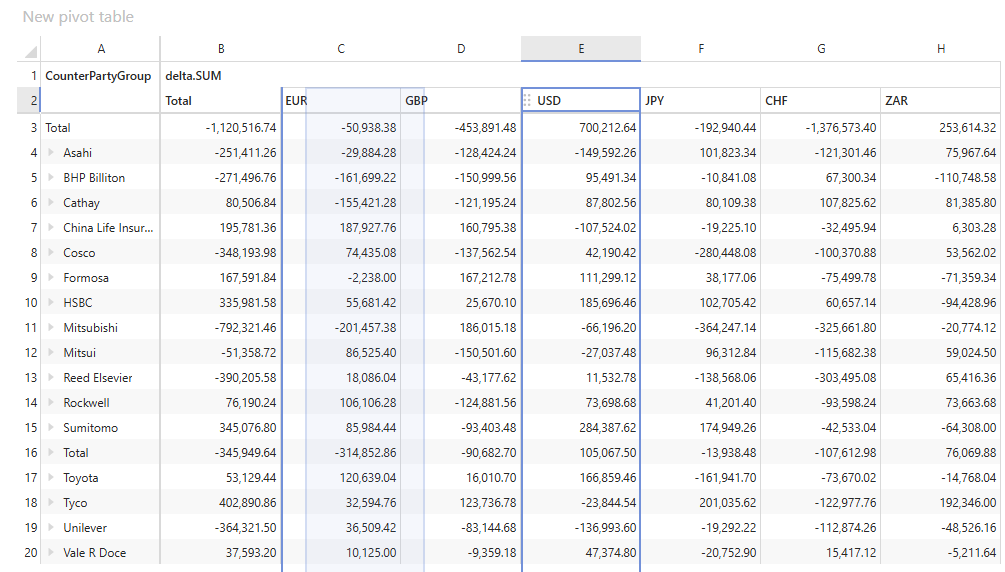
Task: Select column D header
Action: click(x=461, y=49)
